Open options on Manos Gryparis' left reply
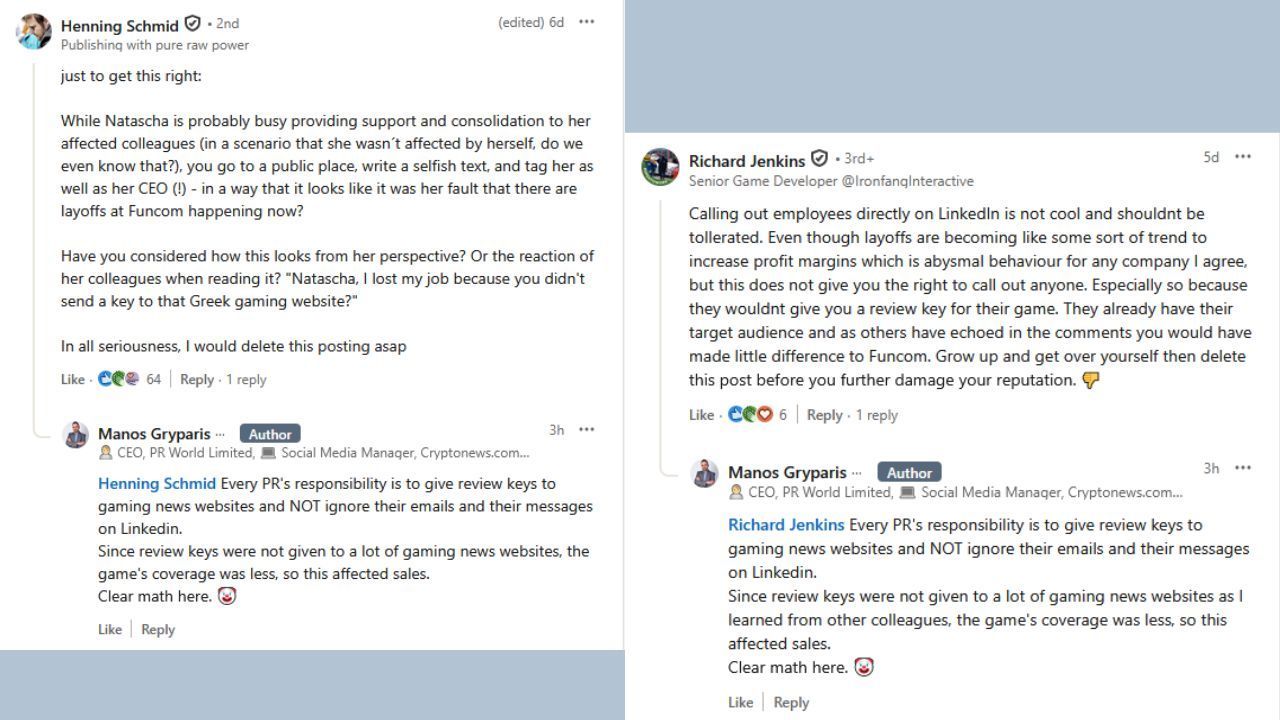 pyautogui.click(x=587, y=430)
